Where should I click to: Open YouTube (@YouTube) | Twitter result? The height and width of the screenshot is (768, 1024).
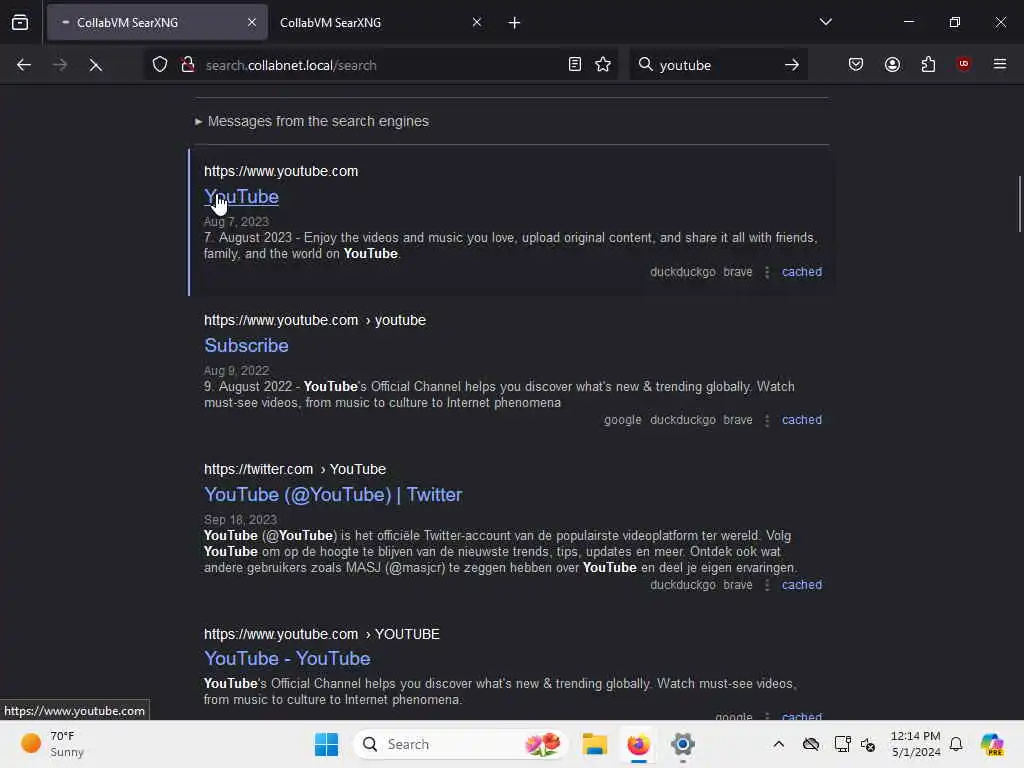(333, 494)
